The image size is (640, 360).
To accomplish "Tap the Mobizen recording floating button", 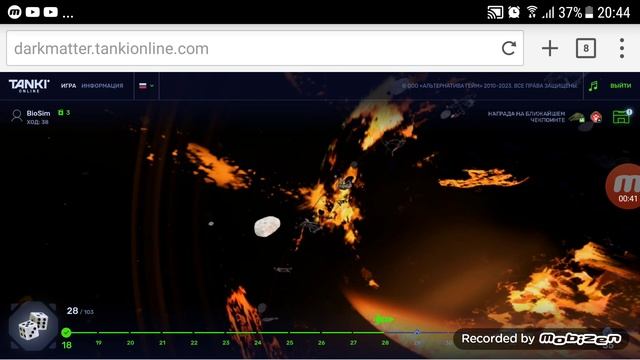I will click(x=624, y=186).
